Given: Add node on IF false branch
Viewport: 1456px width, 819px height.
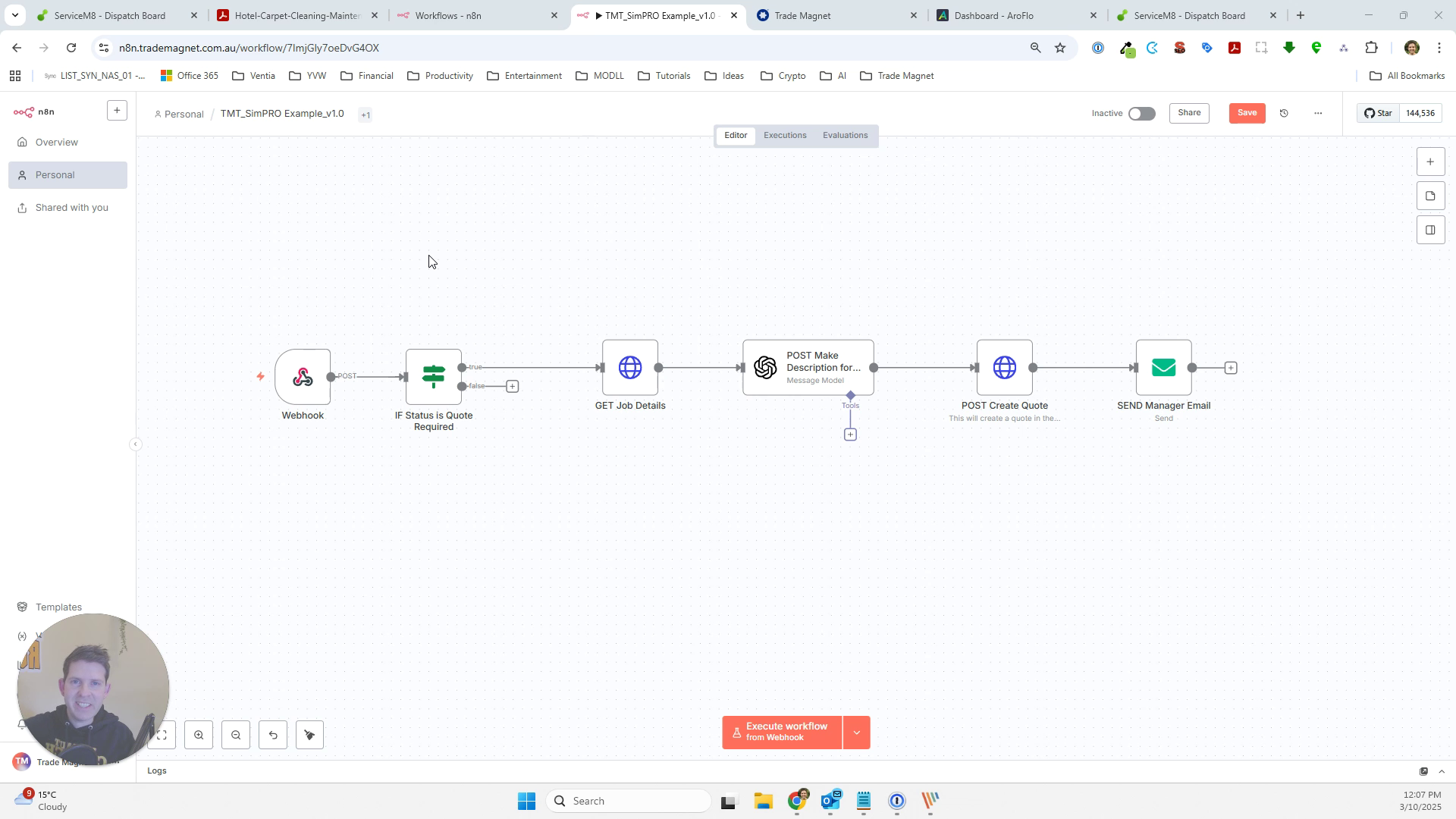Looking at the screenshot, I should click(x=513, y=387).
